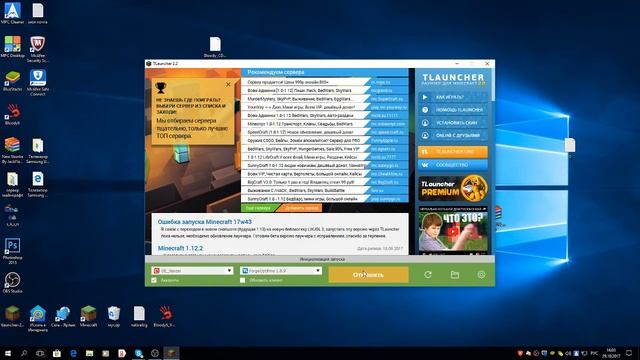Screen dimensions: 640x360
Task: Click the taskbar clock
Action: [x=611, y=353]
